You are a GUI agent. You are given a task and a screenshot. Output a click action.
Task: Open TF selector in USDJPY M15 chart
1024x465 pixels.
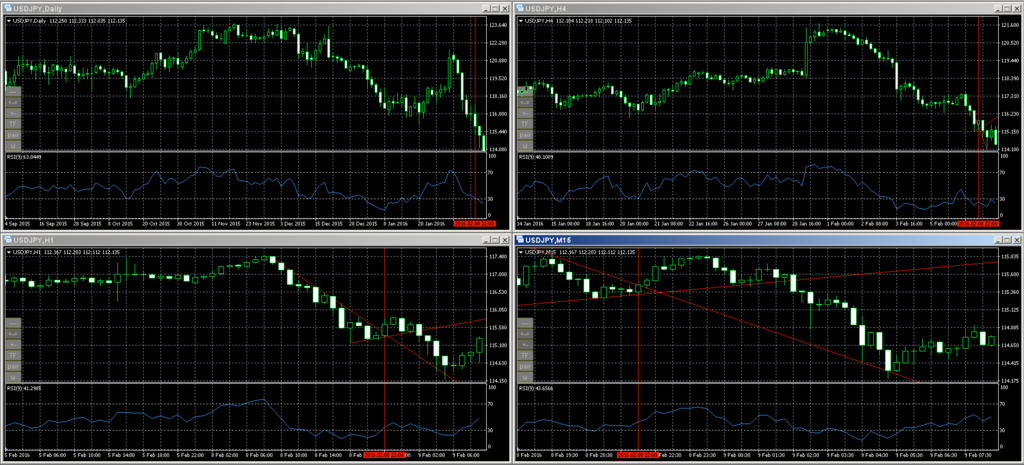[x=525, y=356]
